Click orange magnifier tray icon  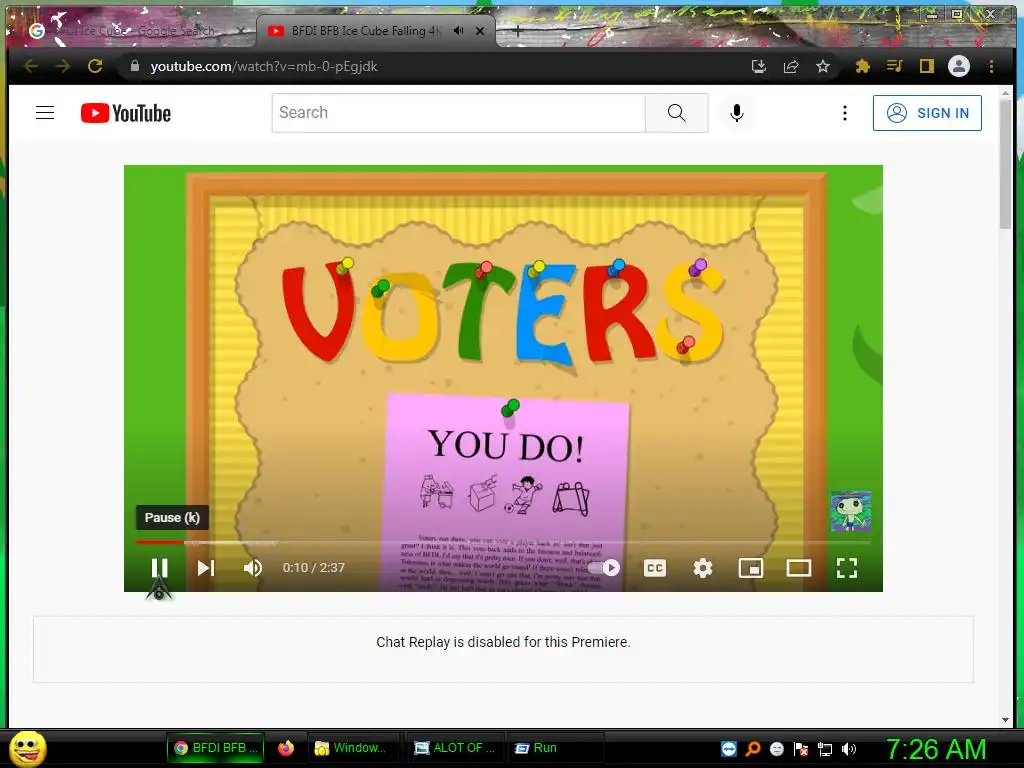[x=753, y=749]
